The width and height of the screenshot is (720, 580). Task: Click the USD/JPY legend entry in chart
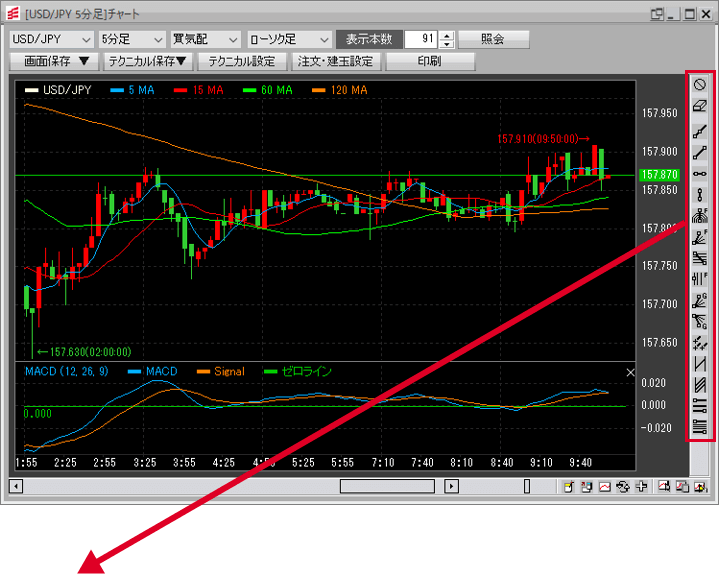point(58,90)
